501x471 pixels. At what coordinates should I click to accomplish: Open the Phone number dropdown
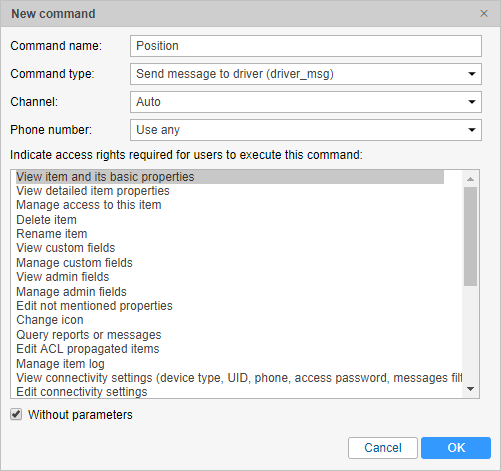tap(306, 130)
